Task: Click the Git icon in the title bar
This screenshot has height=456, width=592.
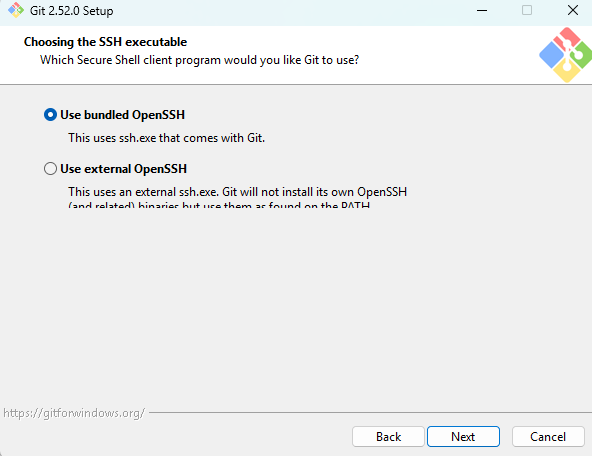Action: pyautogui.click(x=15, y=10)
